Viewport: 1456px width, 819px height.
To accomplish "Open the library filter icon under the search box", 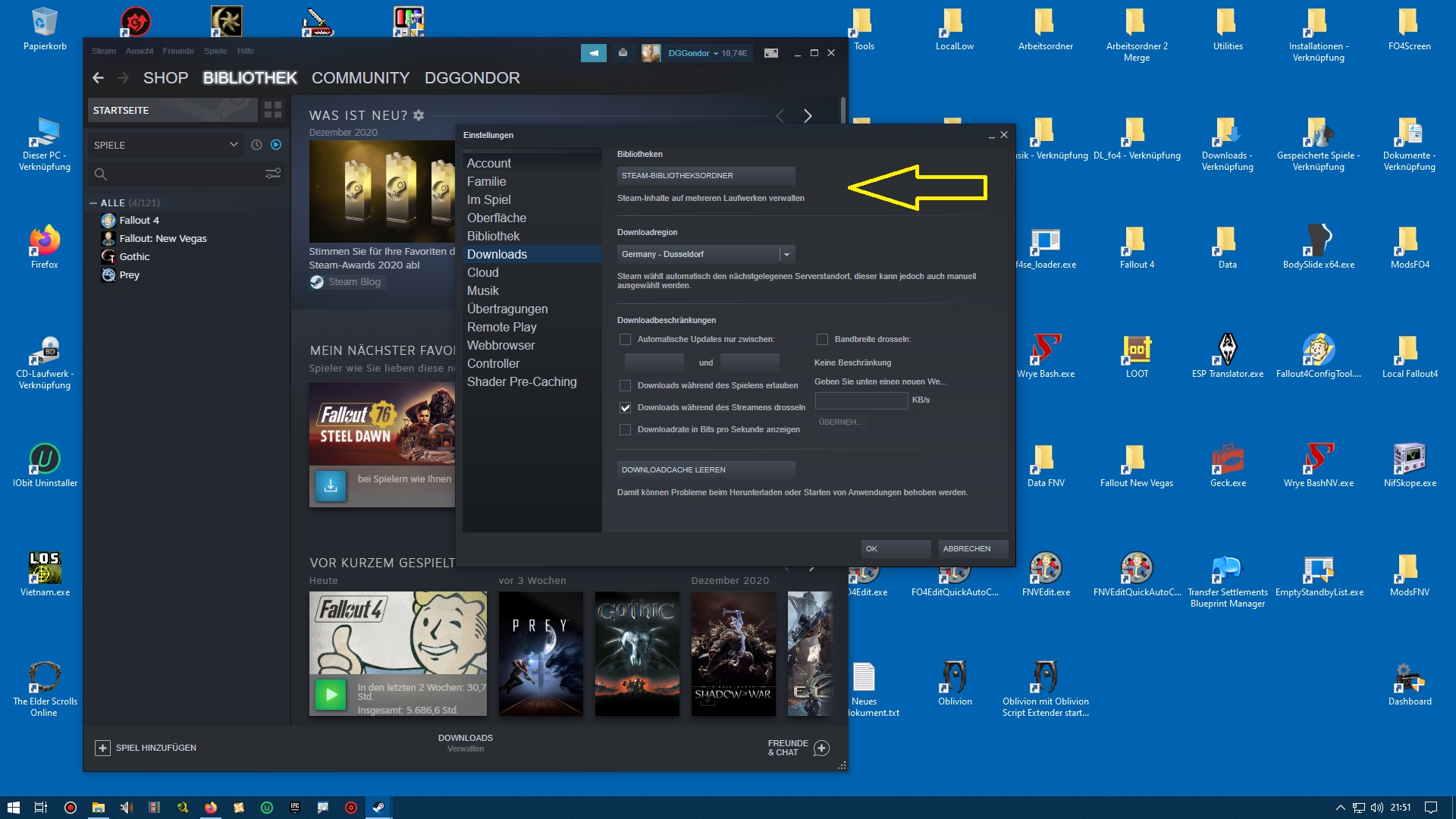I will click(274, 174).
